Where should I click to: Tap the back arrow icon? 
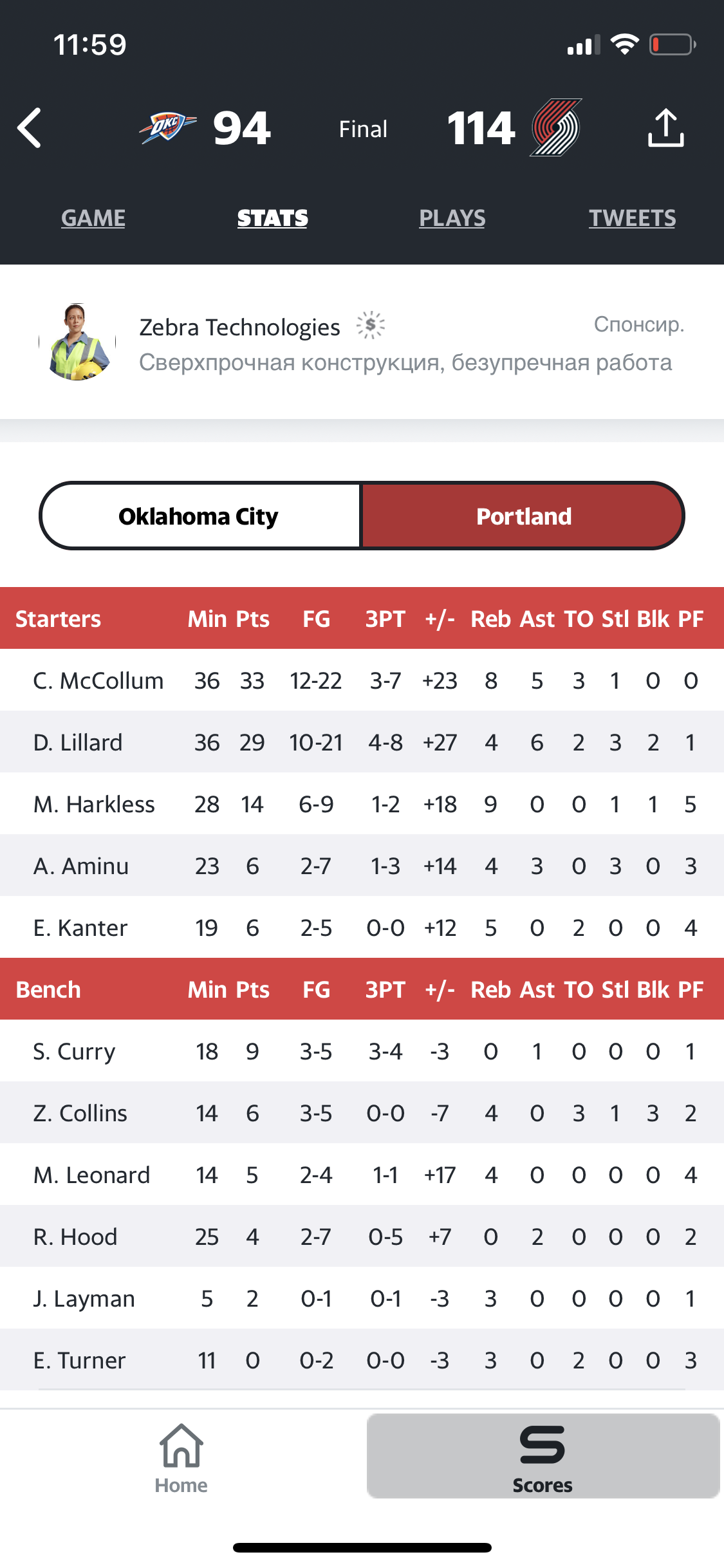(x=30, y=128)
